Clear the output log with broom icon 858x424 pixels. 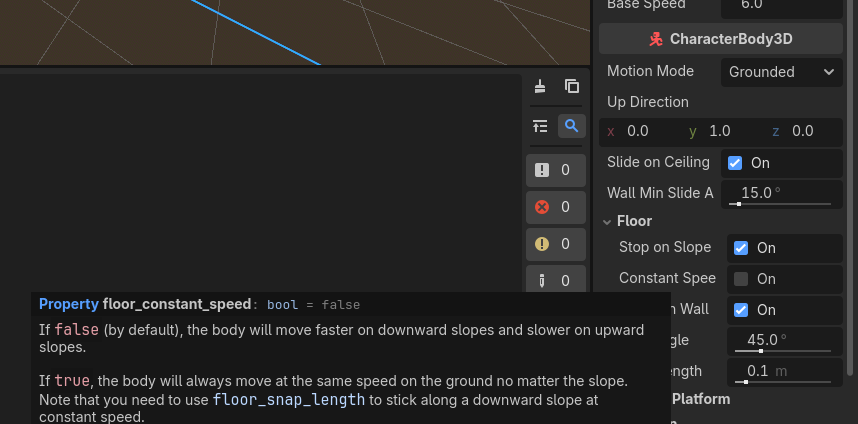(x=540, y=87)
